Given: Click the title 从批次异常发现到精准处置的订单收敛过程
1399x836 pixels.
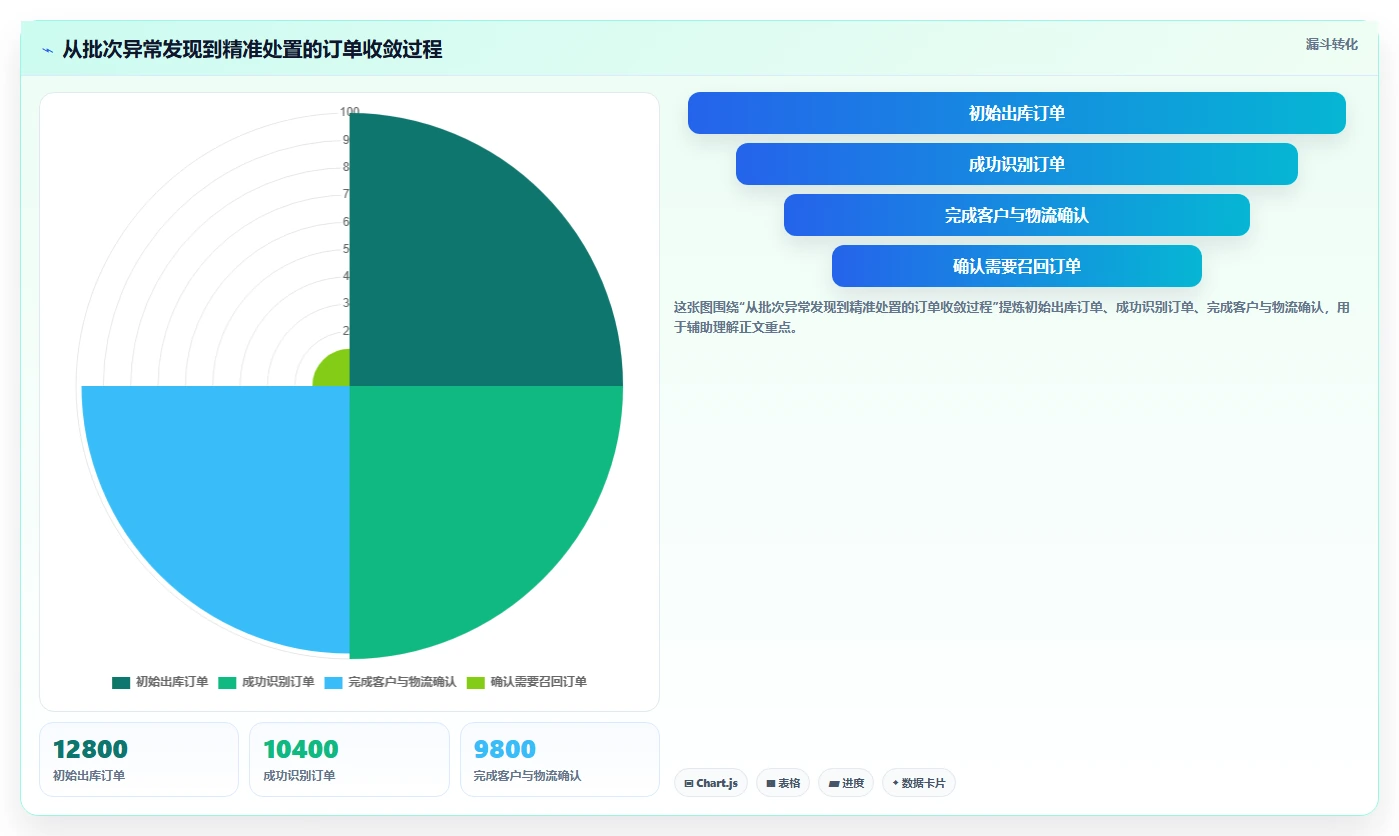Looking at the screenshot, I should pos(252,49).
